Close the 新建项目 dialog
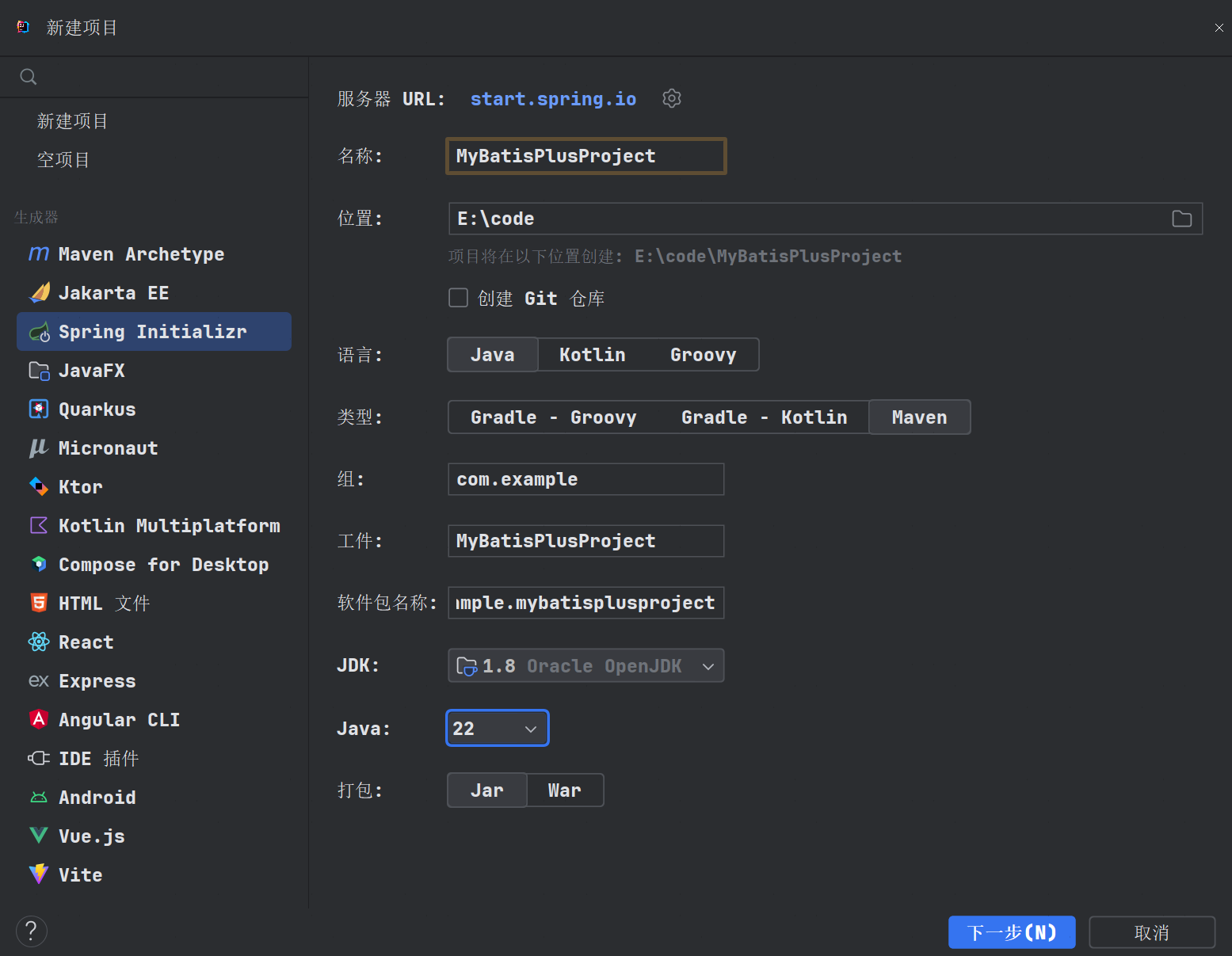 (1219, 28)
